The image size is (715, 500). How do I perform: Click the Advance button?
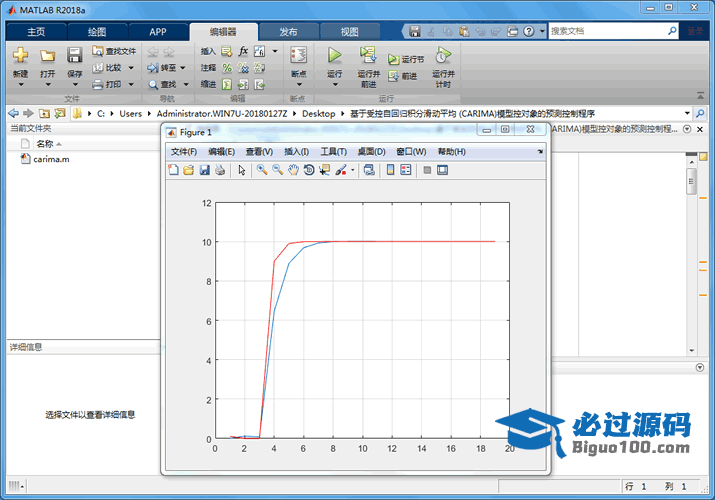(402, 76)
